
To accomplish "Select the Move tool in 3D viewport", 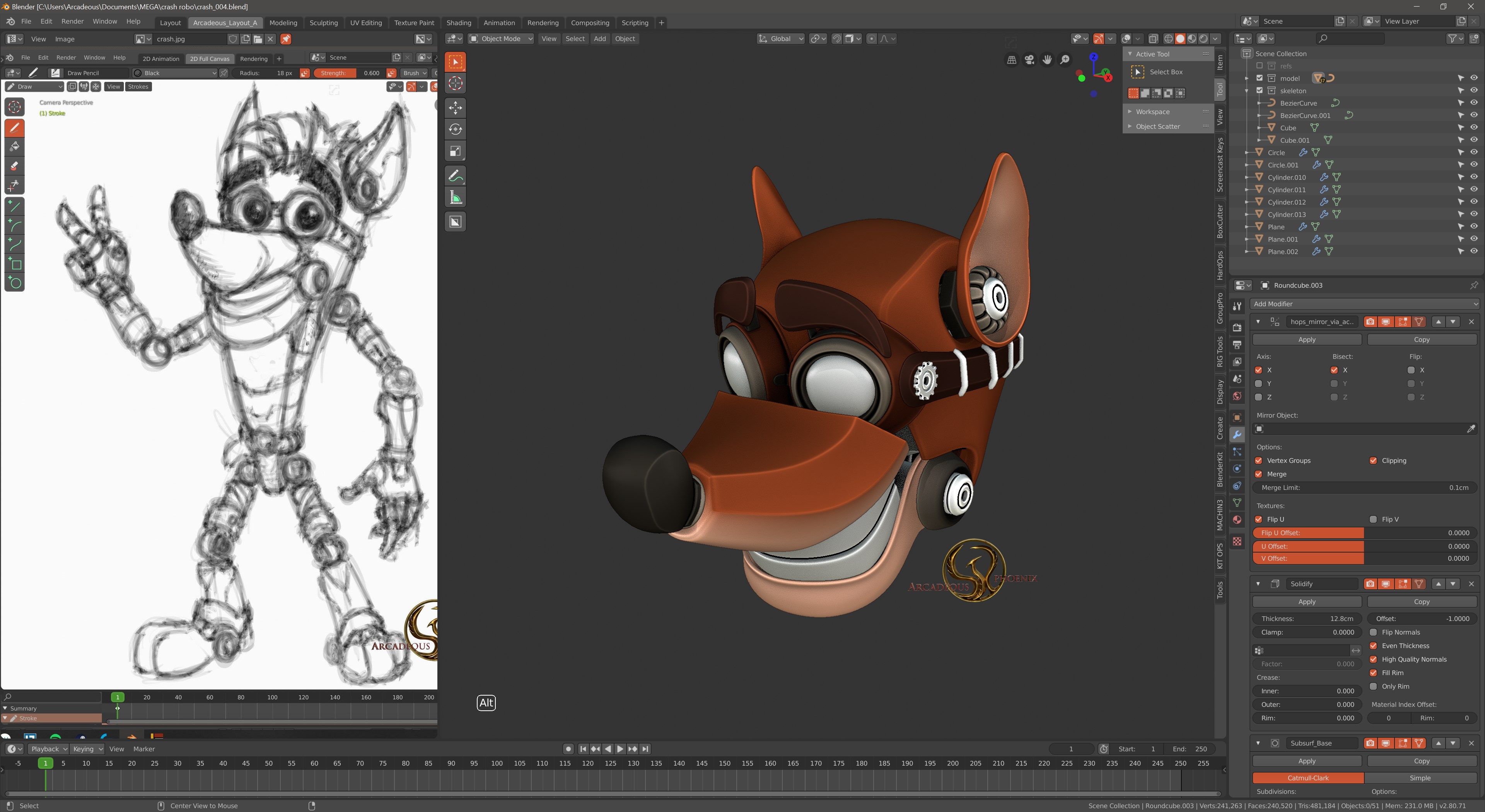I will (456, 107).
